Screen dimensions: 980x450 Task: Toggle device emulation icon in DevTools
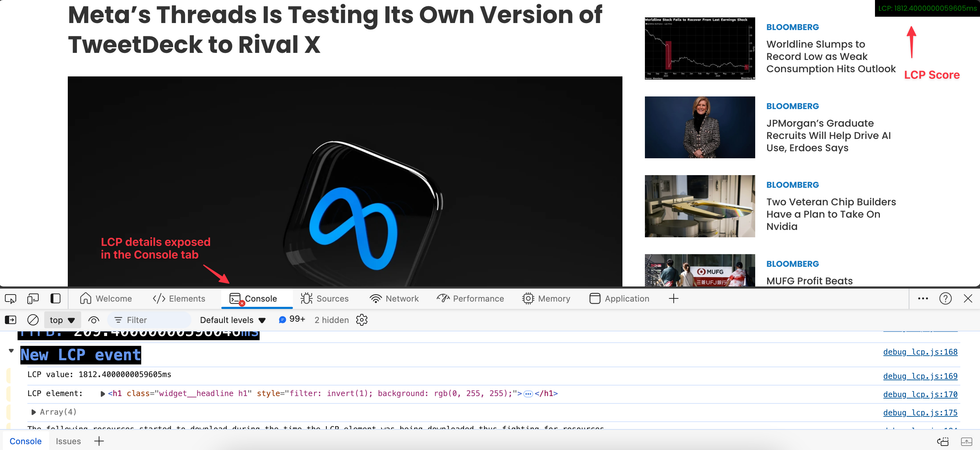tap(33, 299)
